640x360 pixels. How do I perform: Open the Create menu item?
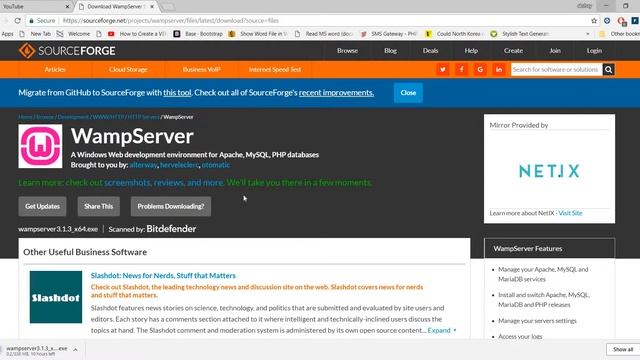coord(513,51)
